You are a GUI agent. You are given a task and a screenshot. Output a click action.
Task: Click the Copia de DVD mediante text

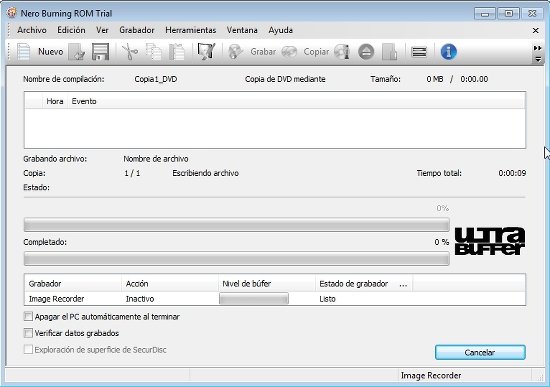click(285, 79)
